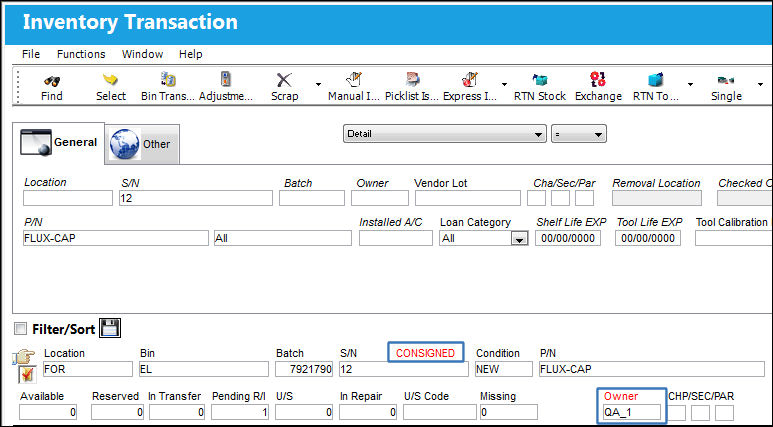
Task: Click the Owner search field
Action: pos(380,198)
